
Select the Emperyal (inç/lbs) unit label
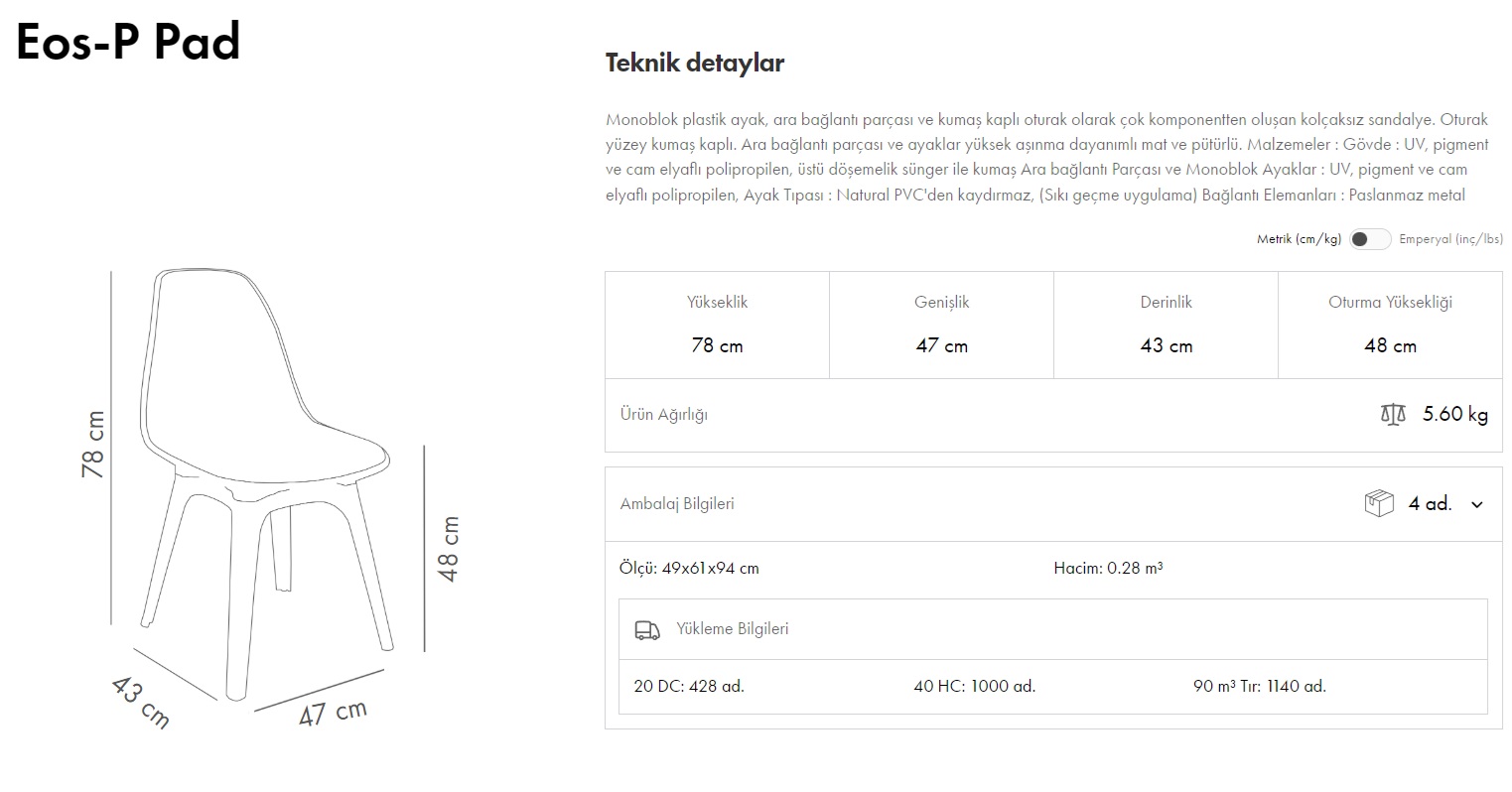pyautogui.click(x=1450, y=239)
